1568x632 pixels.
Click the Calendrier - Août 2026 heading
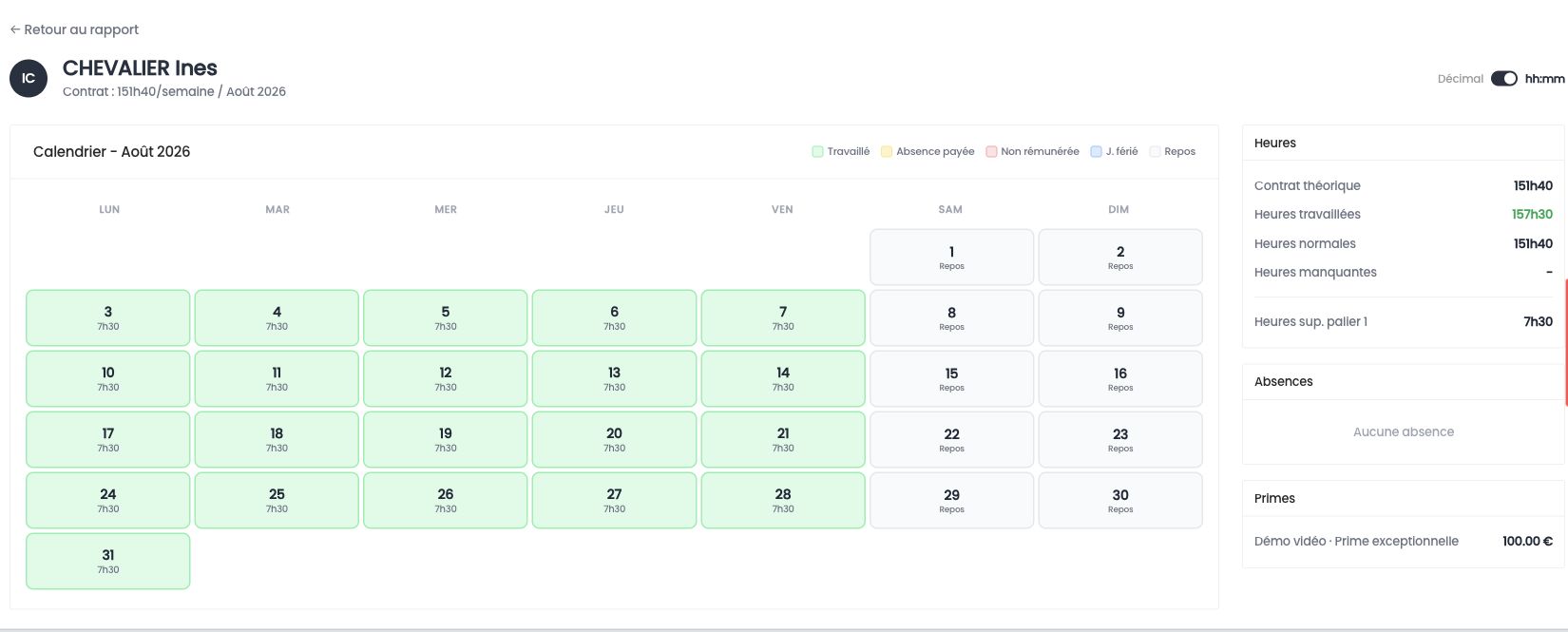[111, 152]
